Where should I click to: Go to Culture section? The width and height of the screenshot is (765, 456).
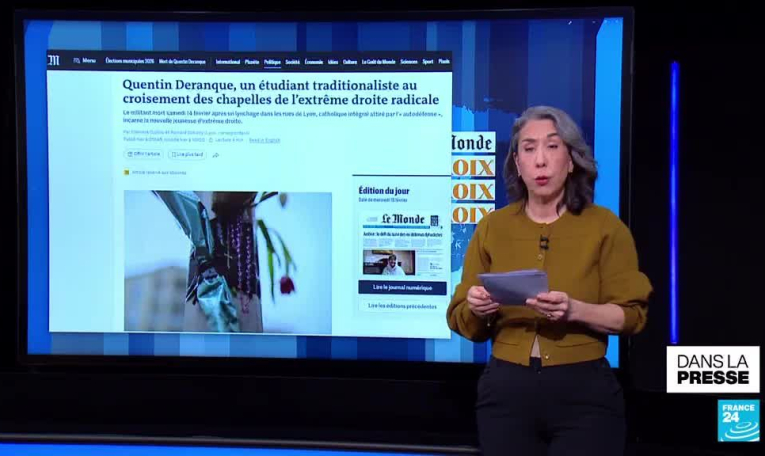pos(350,62)
